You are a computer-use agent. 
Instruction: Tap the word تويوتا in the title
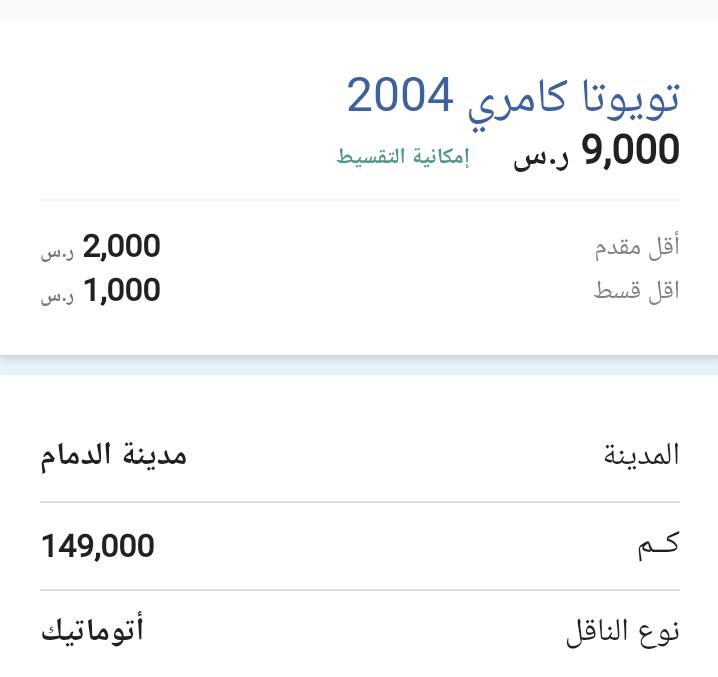(632, 98)
